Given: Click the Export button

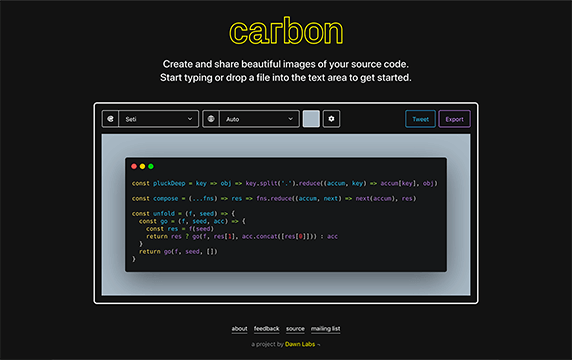Looking at the screenshot, I should [x=454, y=119].
